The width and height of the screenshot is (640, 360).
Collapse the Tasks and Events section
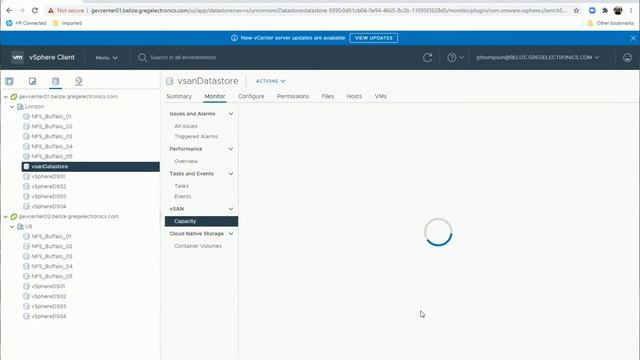[231, 174]
